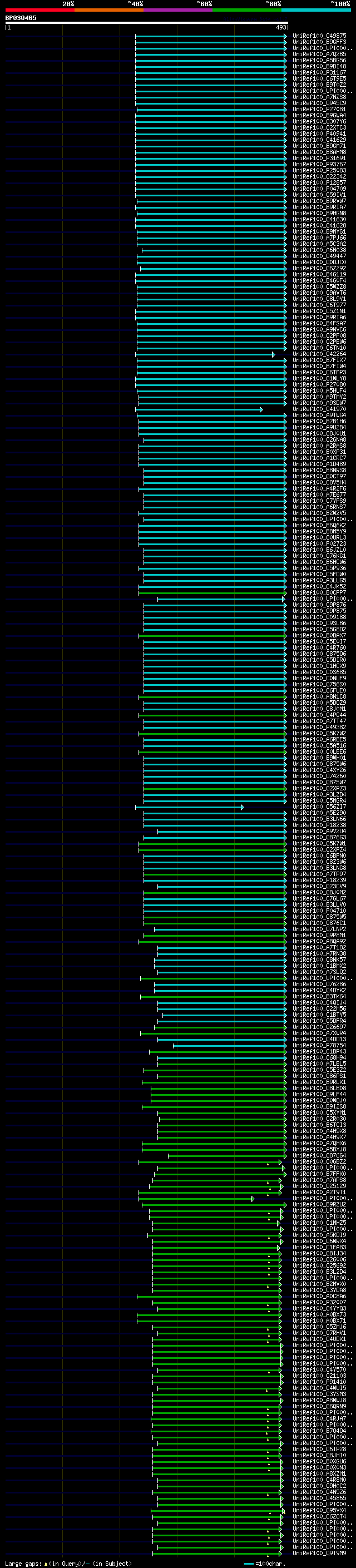Select hit label UniRef100_Q7LNP2
Screen dimensions: 356x1568
pos(319,929)
